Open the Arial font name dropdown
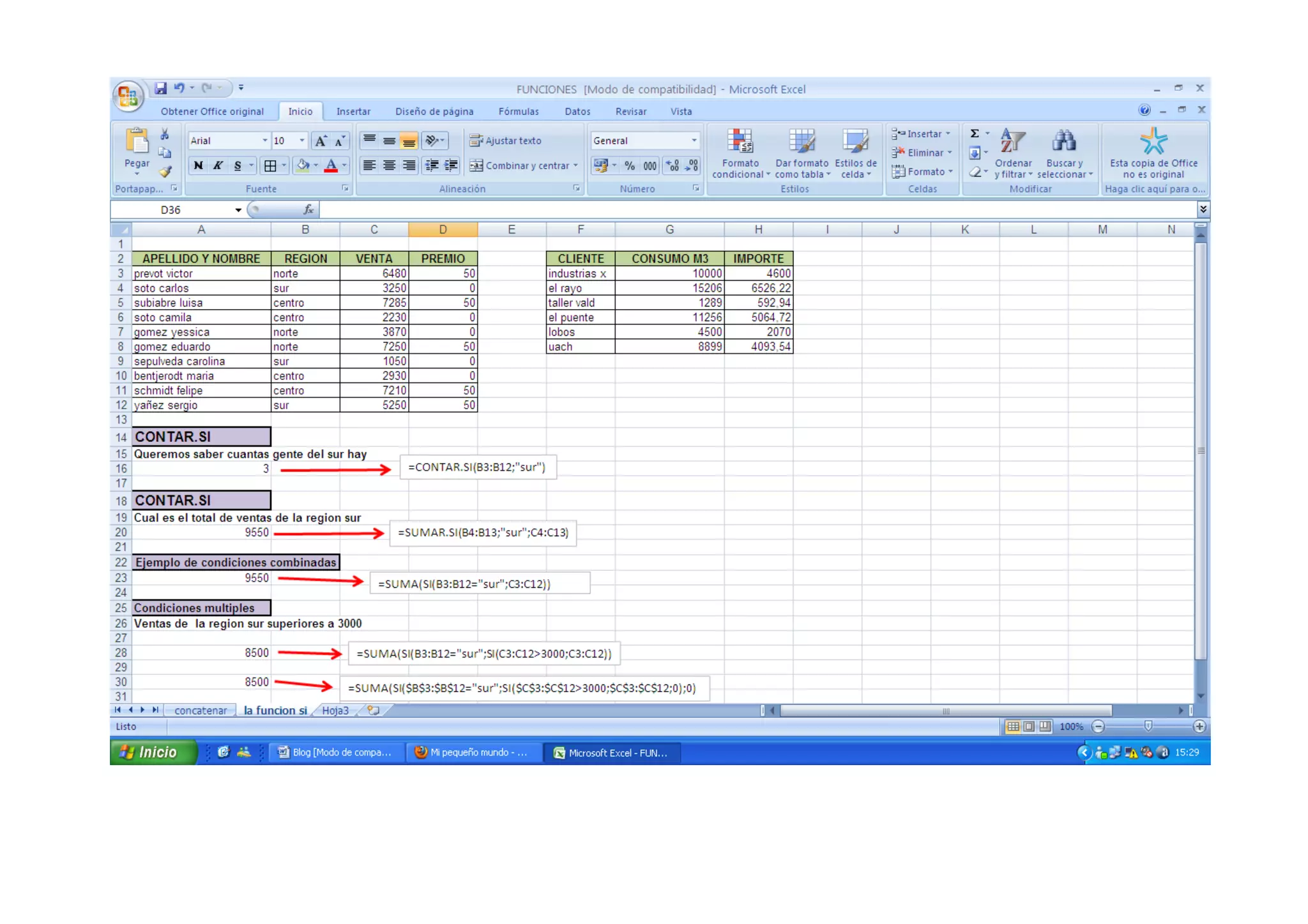This screenshot has width=1308, height=924. (264, 140)
